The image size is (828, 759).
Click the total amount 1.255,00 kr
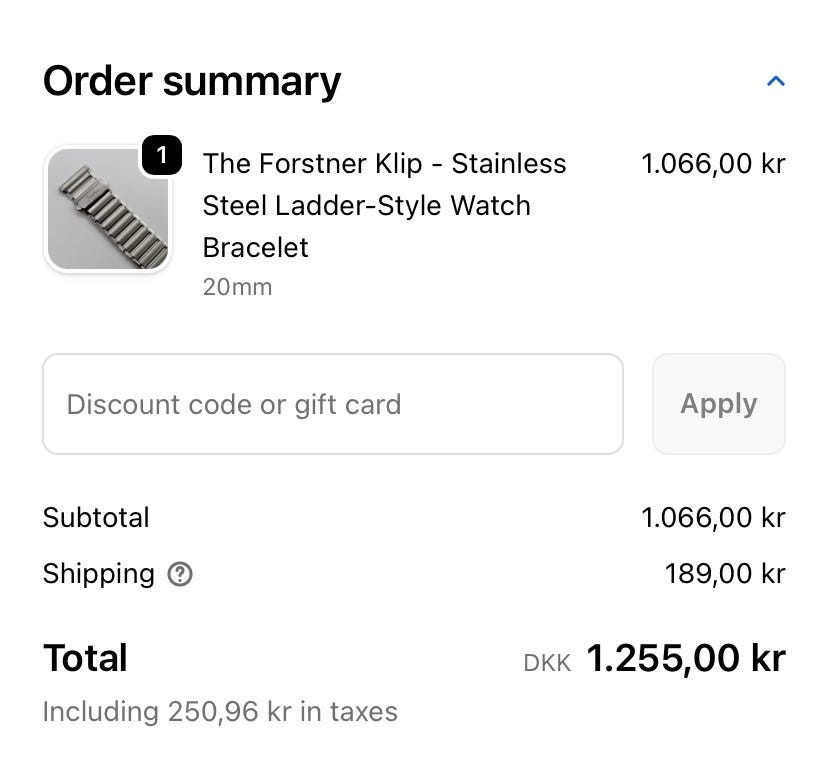coord(686,659)
